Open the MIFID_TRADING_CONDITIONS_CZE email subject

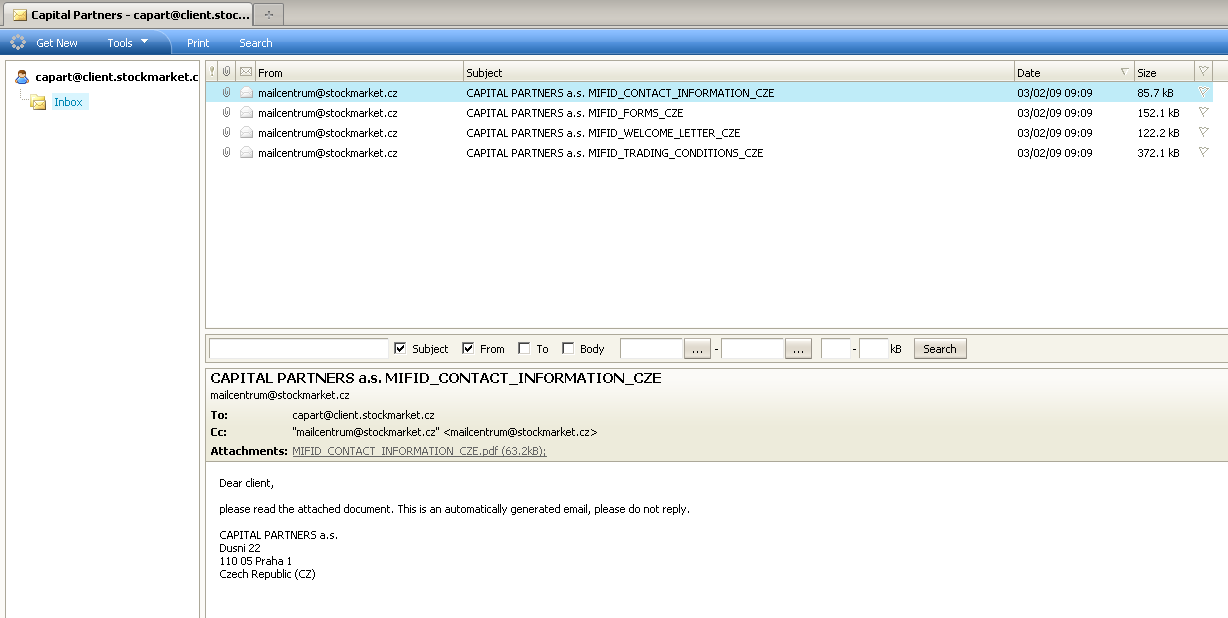pyautogui.click(x=615, y=153)
